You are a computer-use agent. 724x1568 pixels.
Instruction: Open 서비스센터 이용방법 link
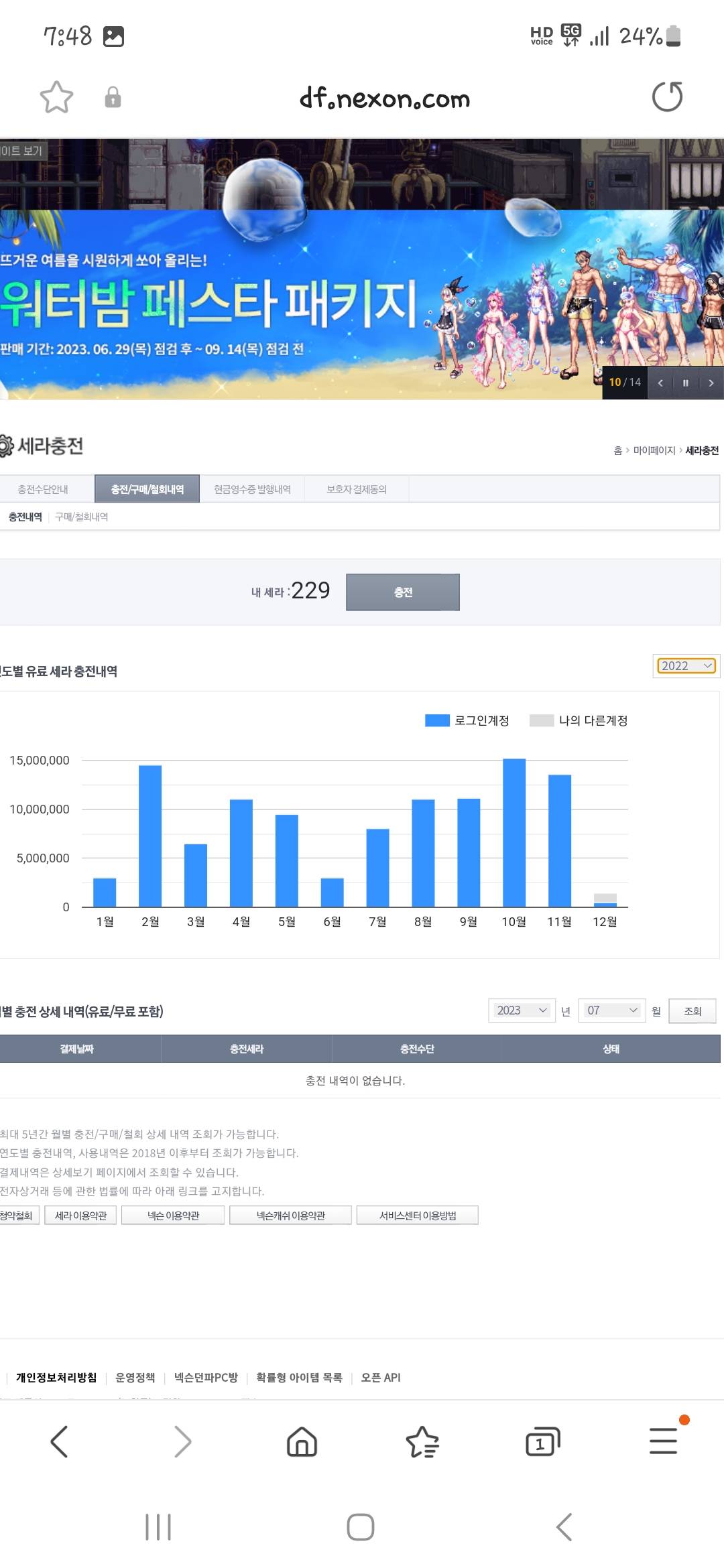pyautogui.click(x=418, y=1216)
